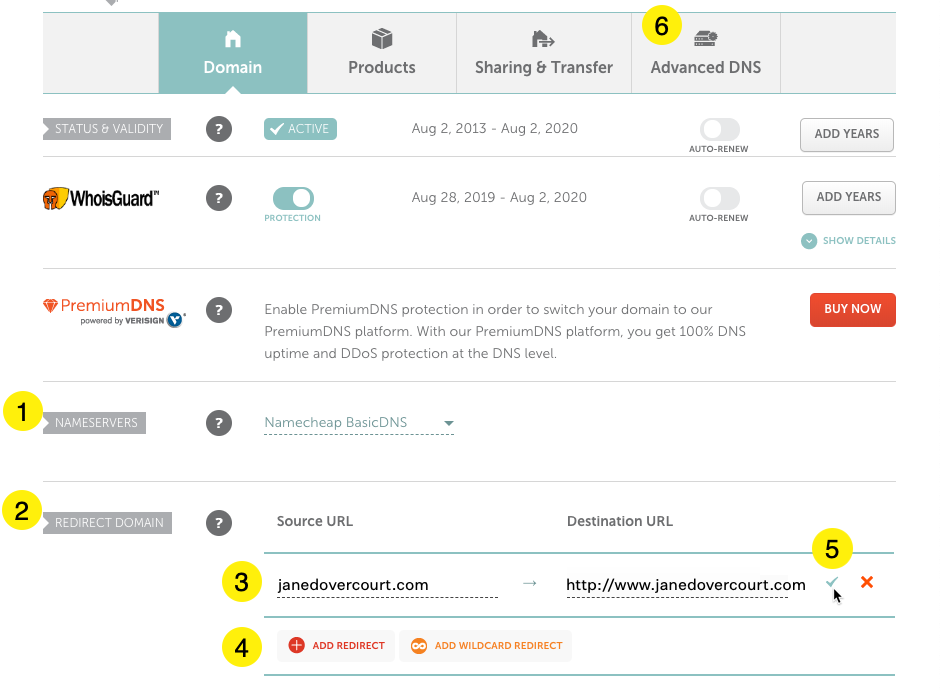Click the help icon for Nameservers
Viewport: 940px width, 690px height.
click(x=219, y=423)
